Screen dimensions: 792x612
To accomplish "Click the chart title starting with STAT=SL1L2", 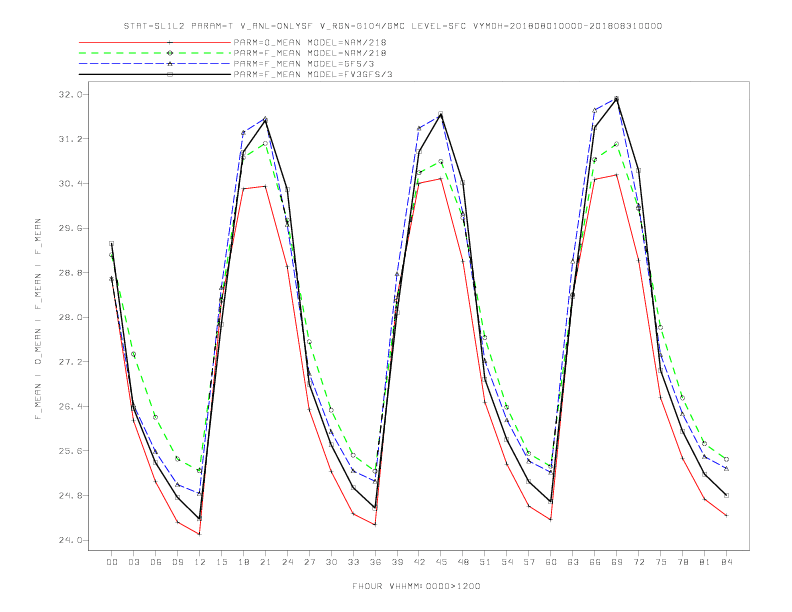I will 392,26.
